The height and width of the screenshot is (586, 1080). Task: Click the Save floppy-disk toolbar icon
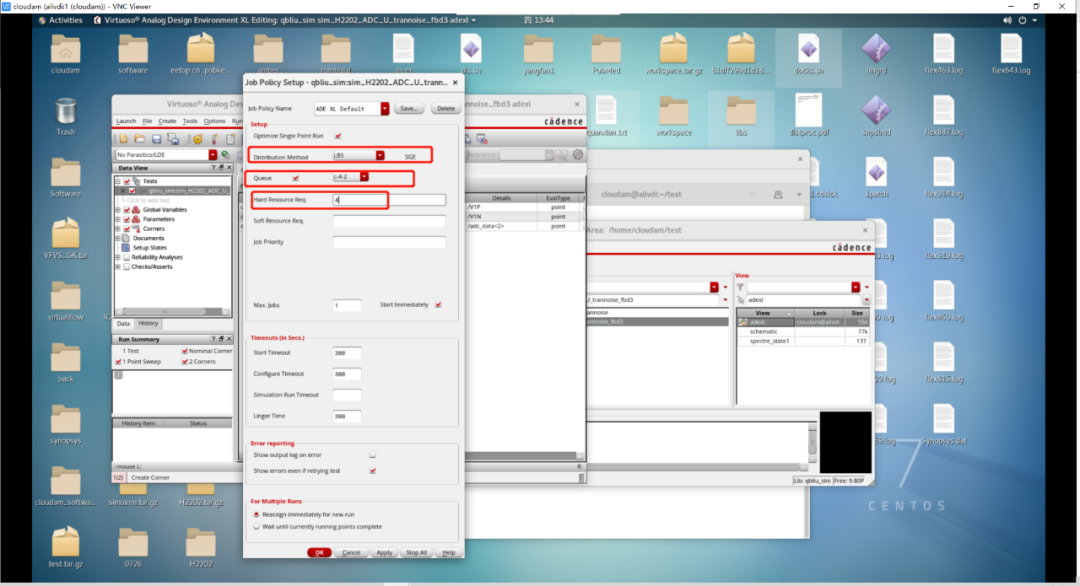tap(156, 139)
